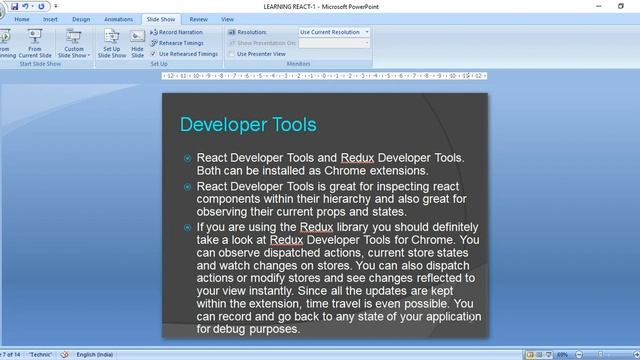Enable Use Presenter View checkbox
The width and height of the screenshot is (640, 360).
point(231,54)
